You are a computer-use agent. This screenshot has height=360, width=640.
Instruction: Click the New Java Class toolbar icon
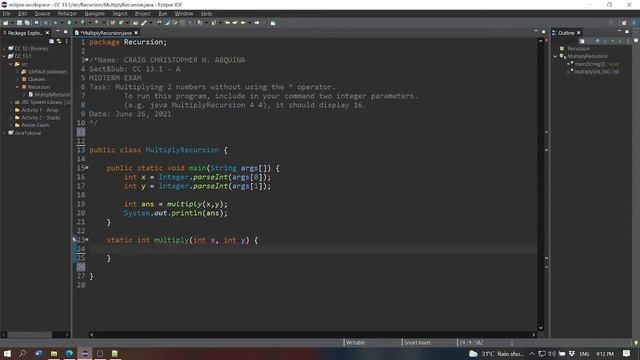tap(121, 23)
